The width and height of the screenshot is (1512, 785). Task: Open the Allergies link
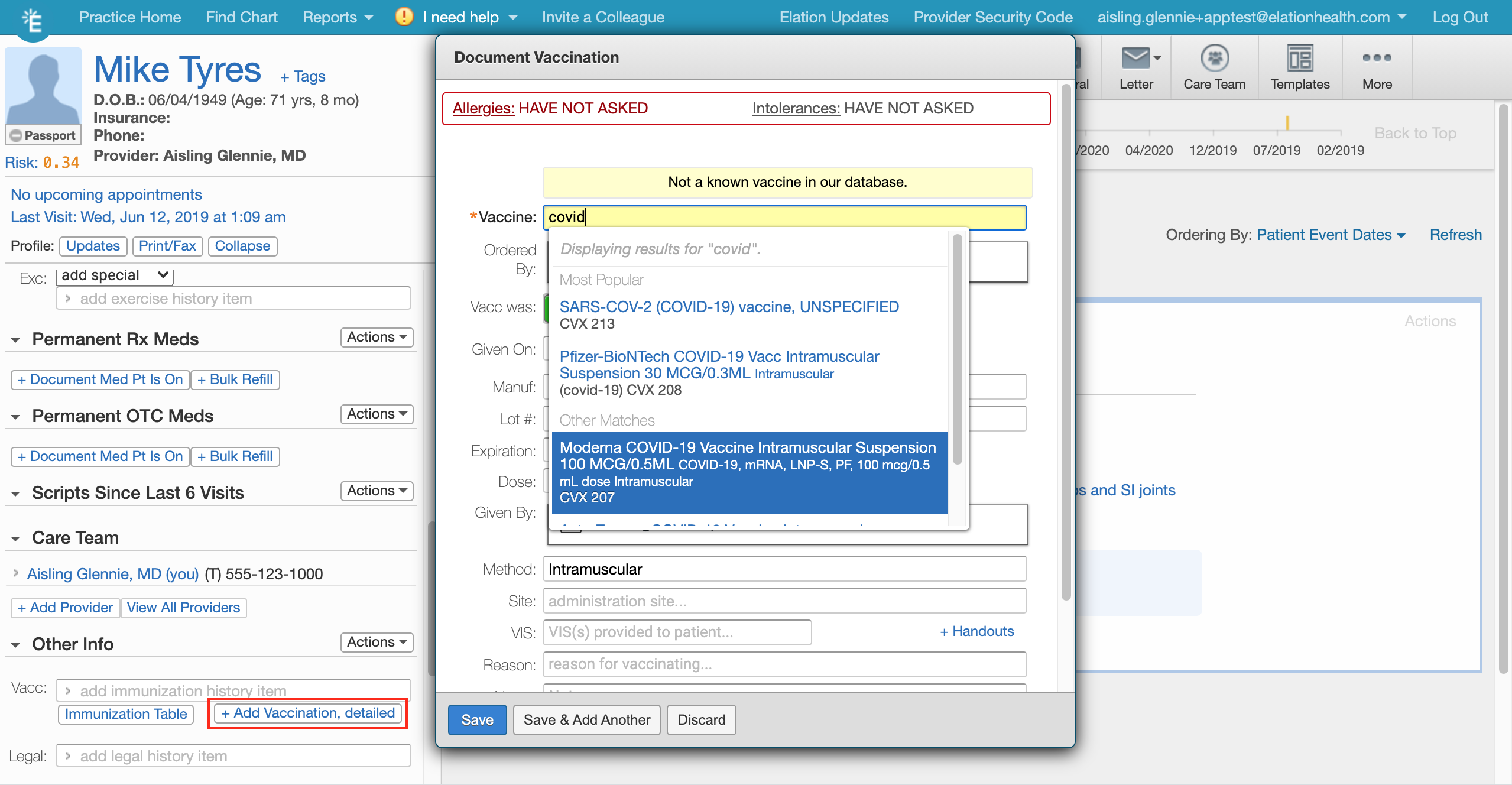484,108
